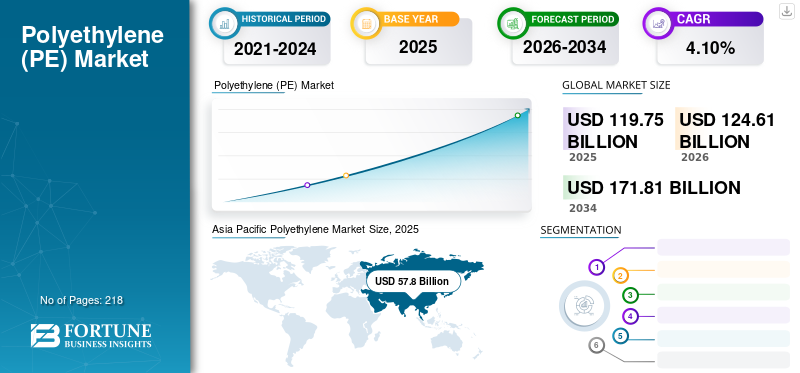Click the segmentation center circle icon
This screenshot has width=800, height=373.
point(584,305)
